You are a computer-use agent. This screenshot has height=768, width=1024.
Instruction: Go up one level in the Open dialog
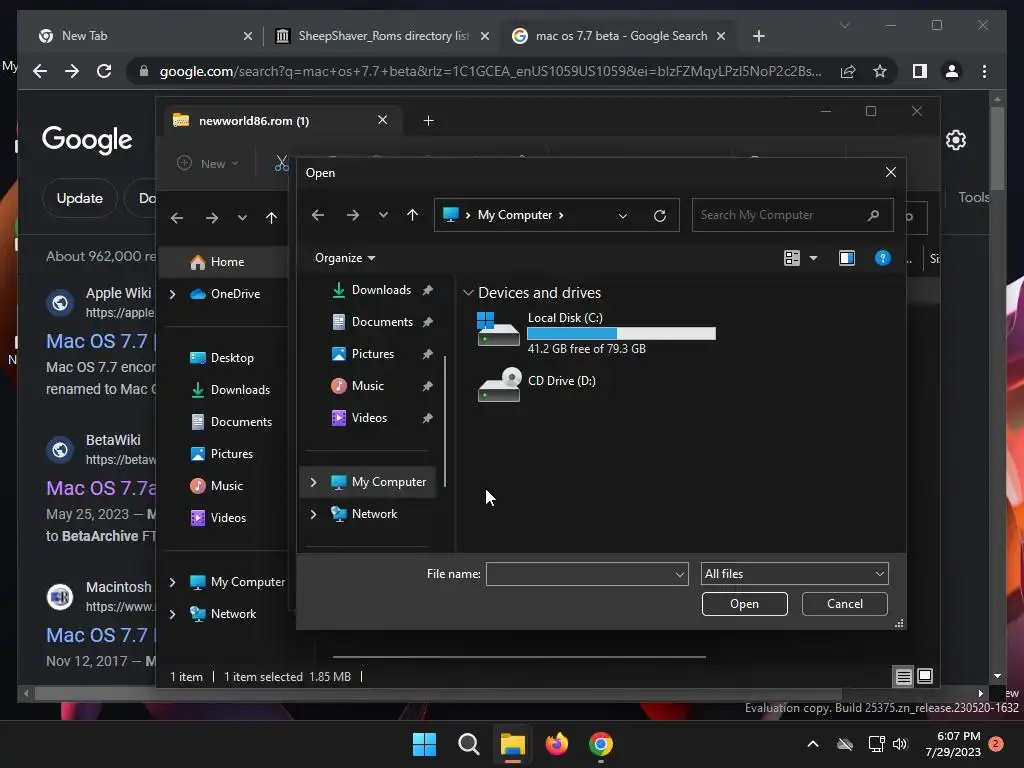pos(412,215)
